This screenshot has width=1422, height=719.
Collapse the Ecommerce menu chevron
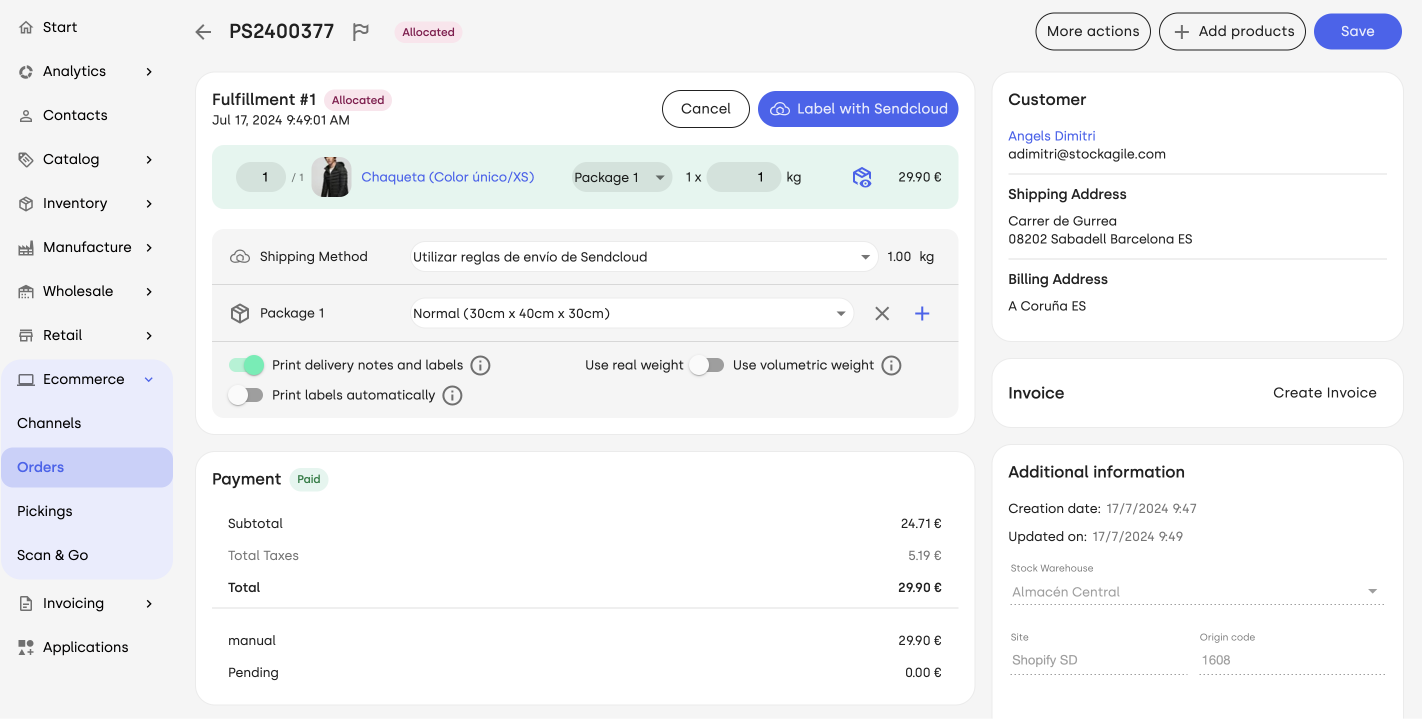pyautogui.click(x=149, y=379)
